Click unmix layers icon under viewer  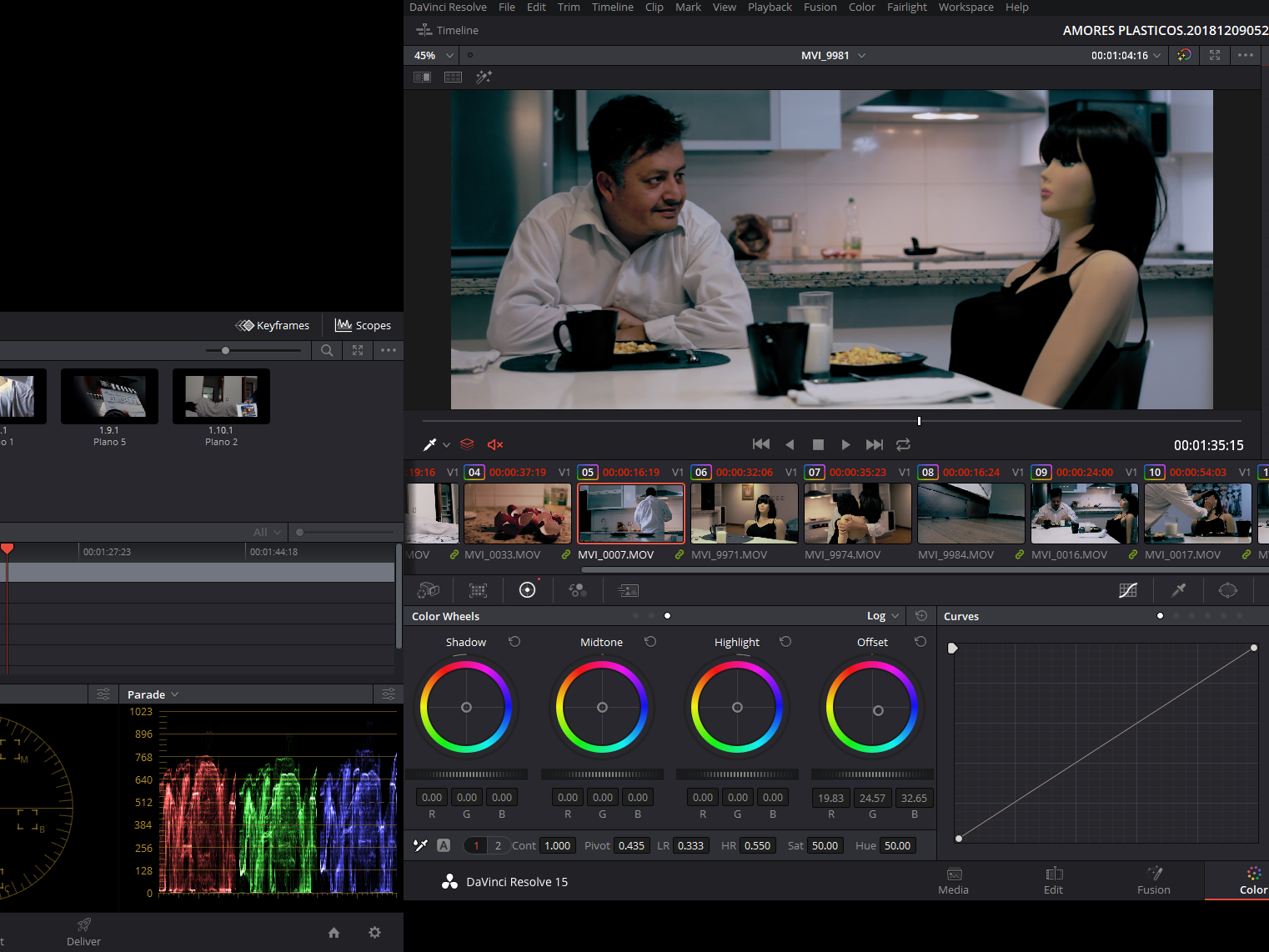point(467,444)
